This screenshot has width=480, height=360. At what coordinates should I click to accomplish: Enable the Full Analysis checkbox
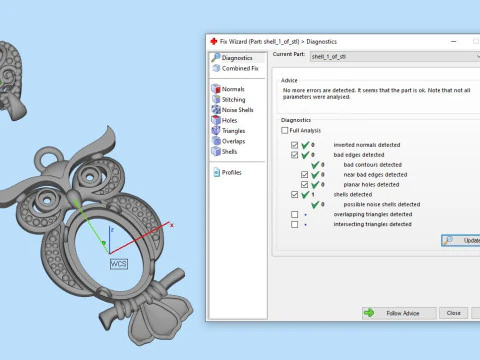(x=285, y=130)
